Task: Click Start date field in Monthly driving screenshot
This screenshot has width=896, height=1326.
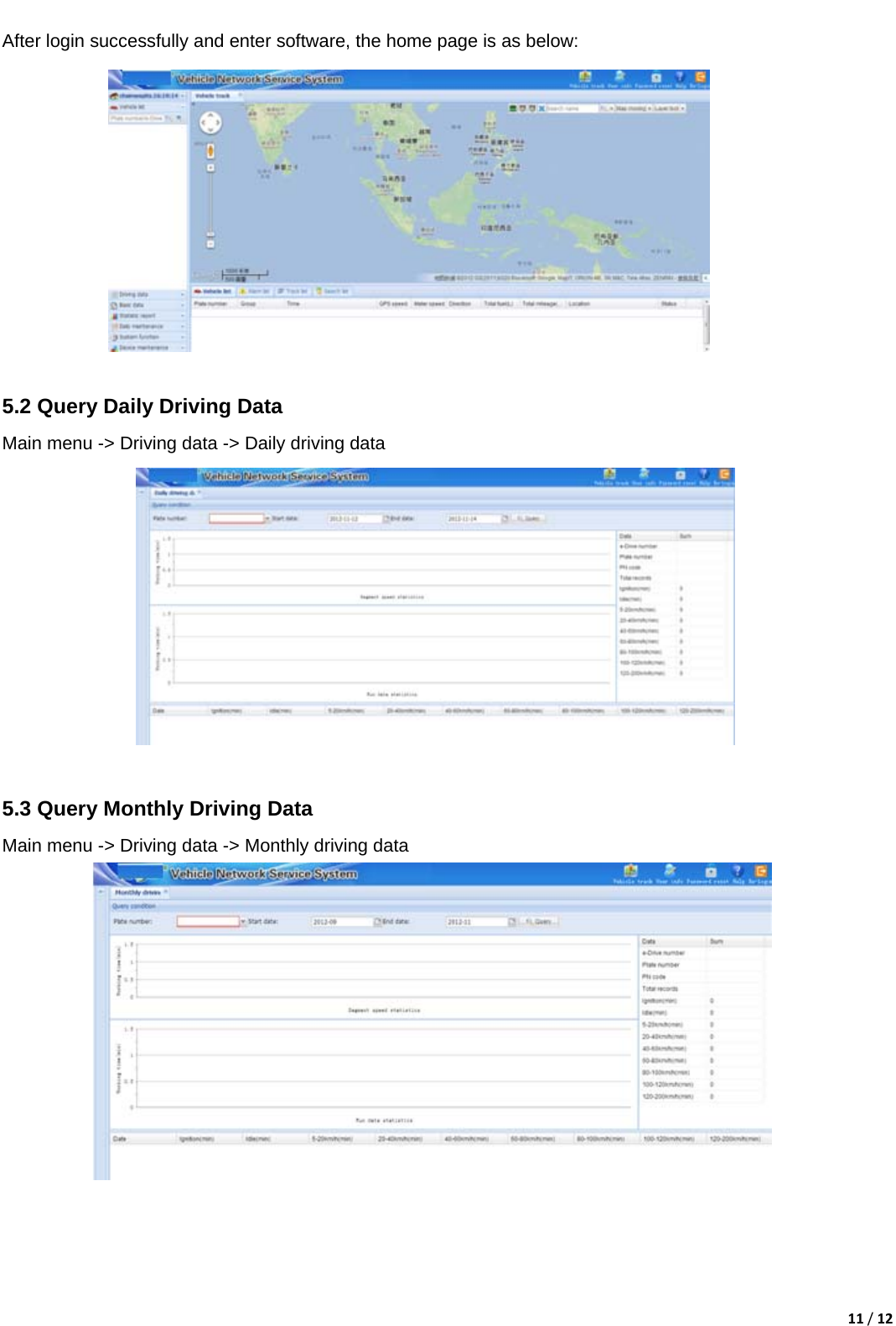Action: 342,921
